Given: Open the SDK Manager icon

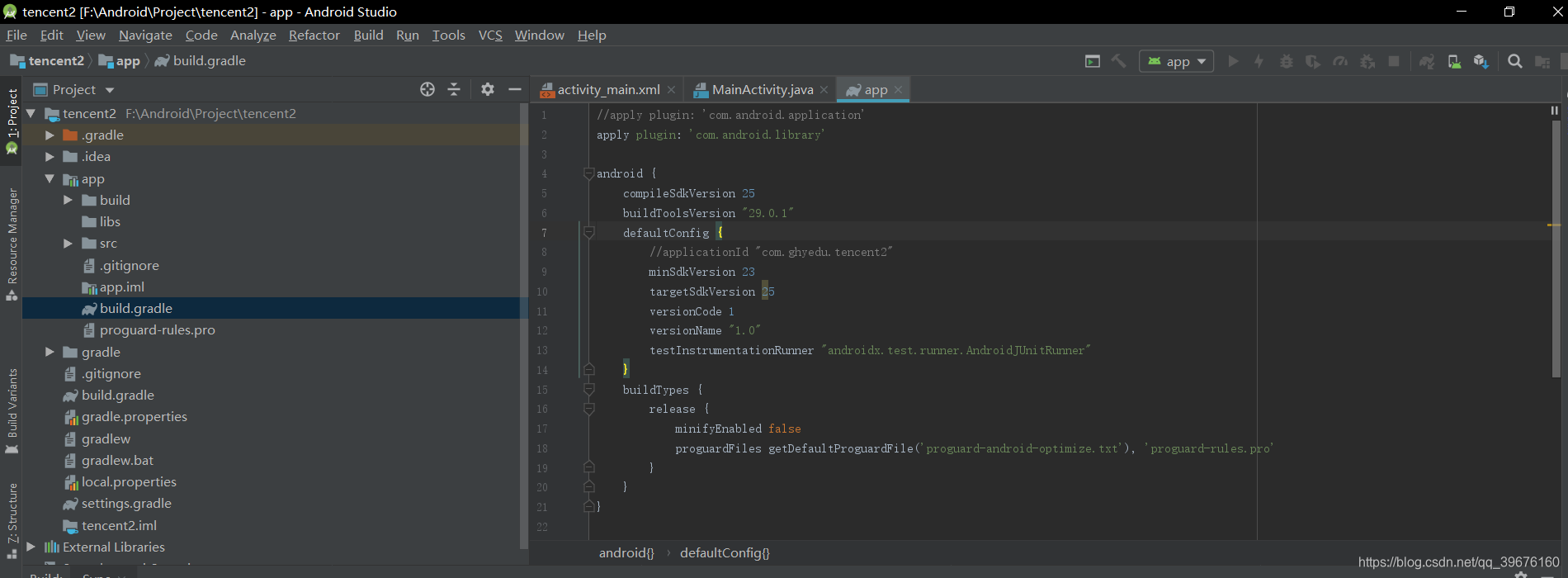Looking at the screenshot, I should (x=1481, y=61).
